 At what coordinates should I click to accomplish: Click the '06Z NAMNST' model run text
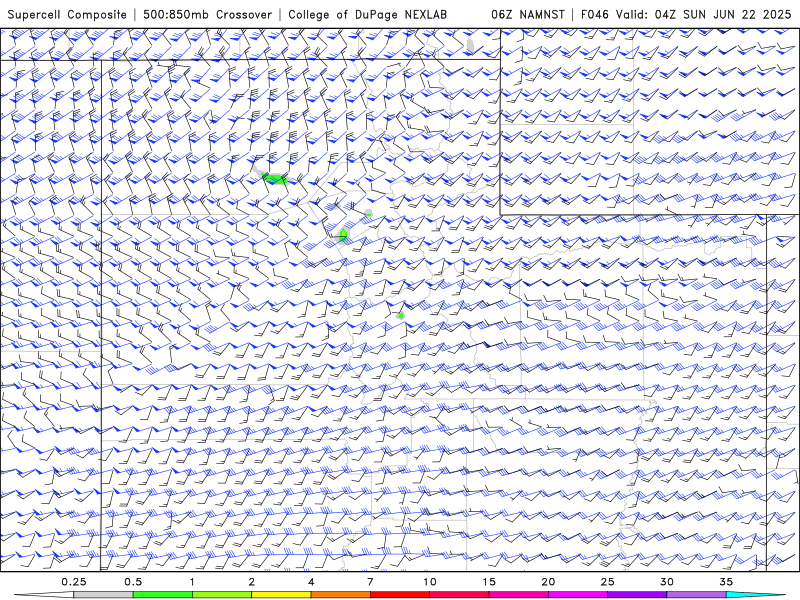click(528, 14)
